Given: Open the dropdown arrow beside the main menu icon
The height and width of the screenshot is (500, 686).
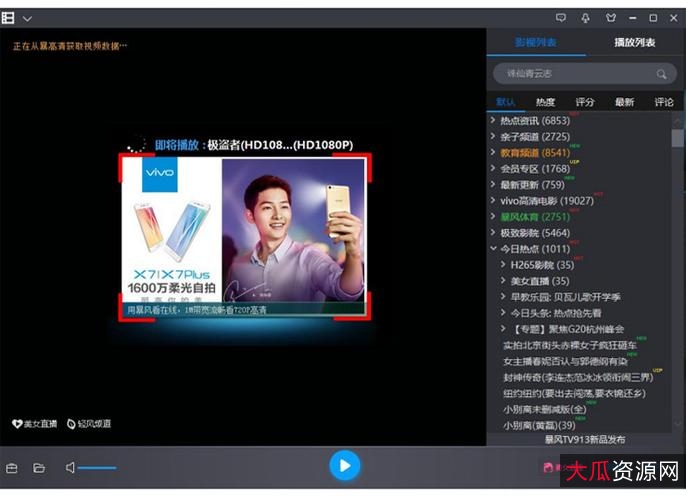Looking at the screenshot, I should coord(27,19).
